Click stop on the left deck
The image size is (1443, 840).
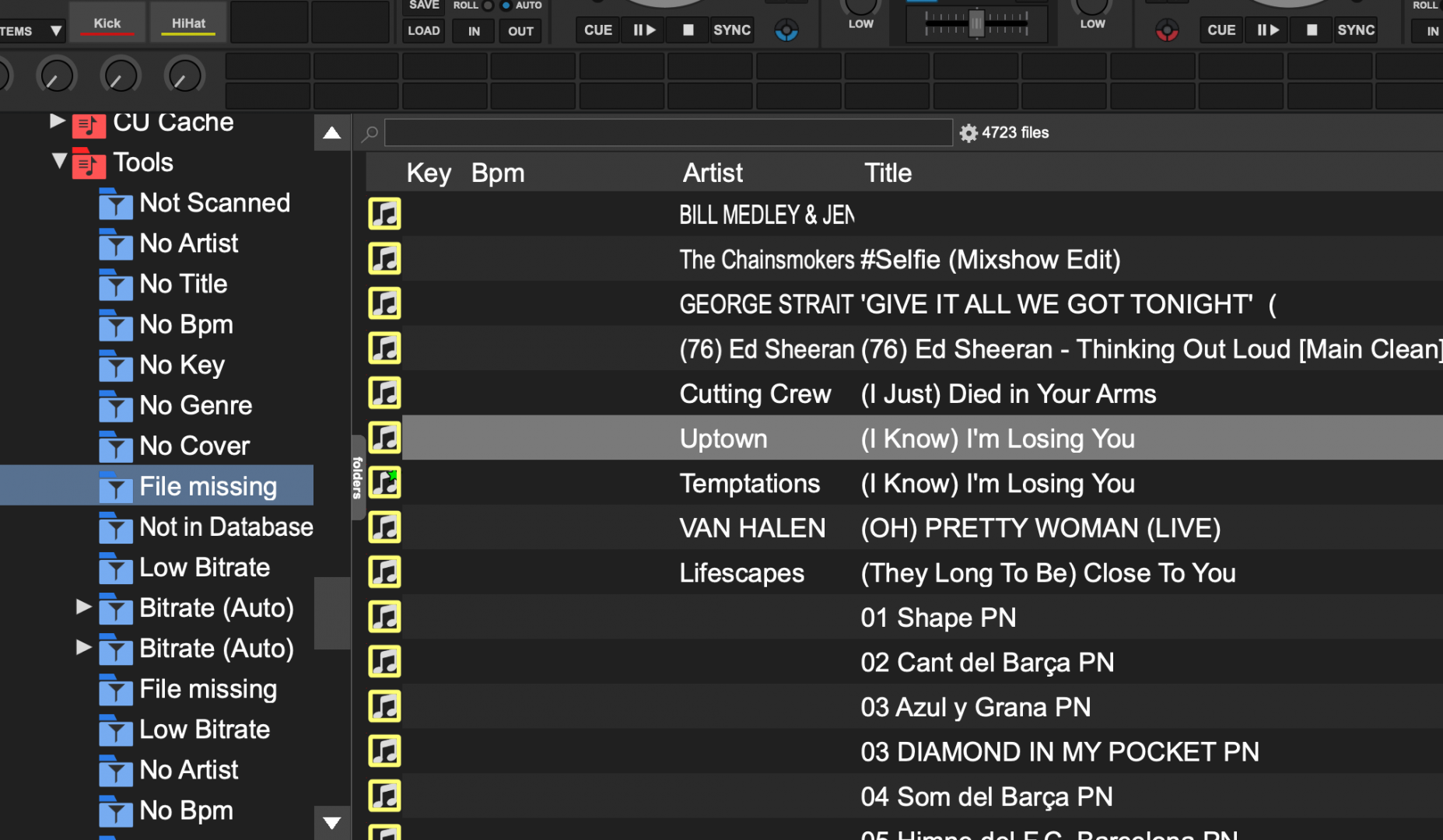coord(688,30)
